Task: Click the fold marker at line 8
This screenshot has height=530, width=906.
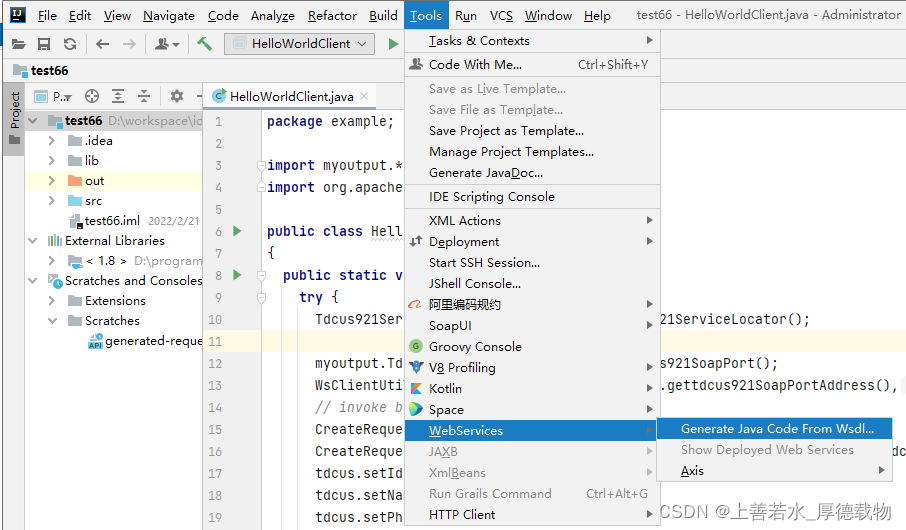Action: (261, 276)
